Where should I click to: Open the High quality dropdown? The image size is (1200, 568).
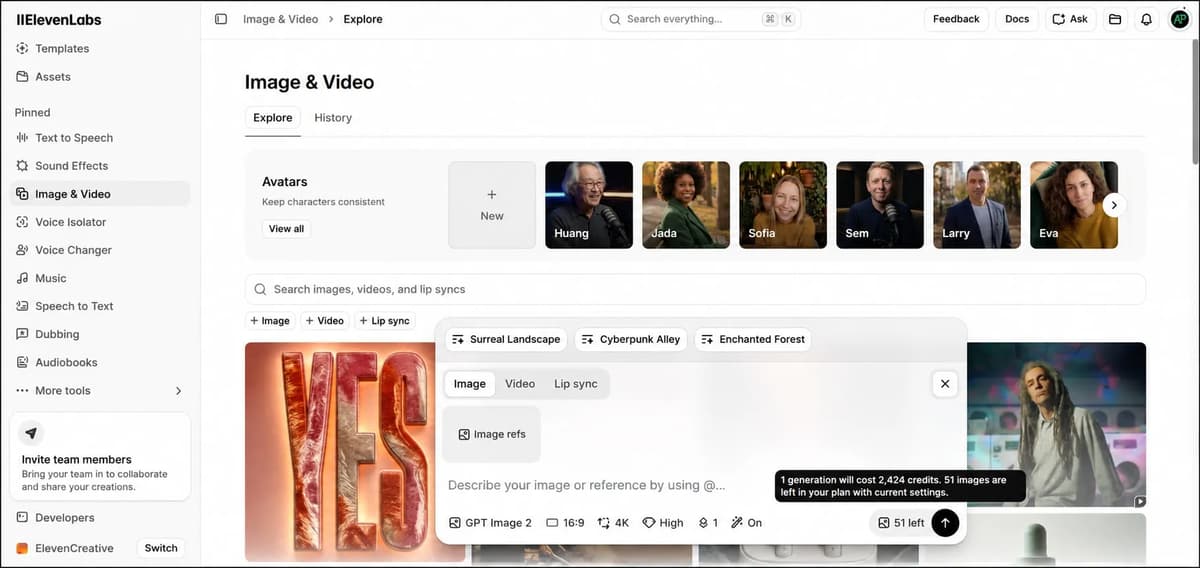[662, 523]
